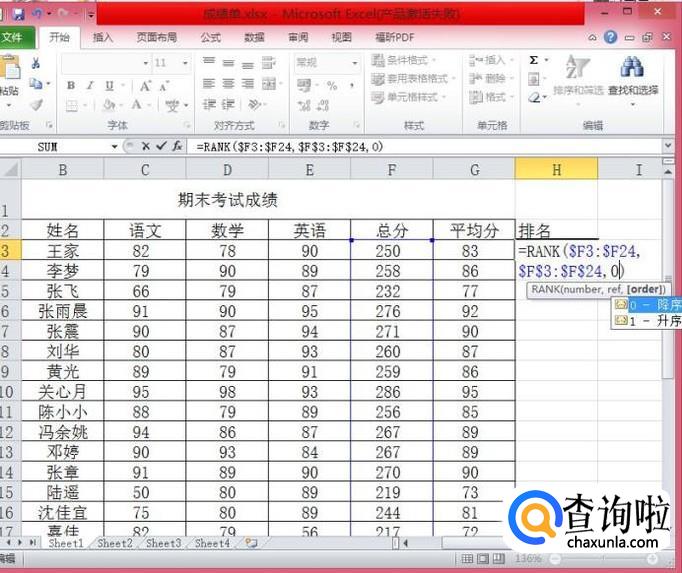Click the Format Painter brush icon
Image resolution: width=682 pixels, height=573 pixels.
(37, 104)
